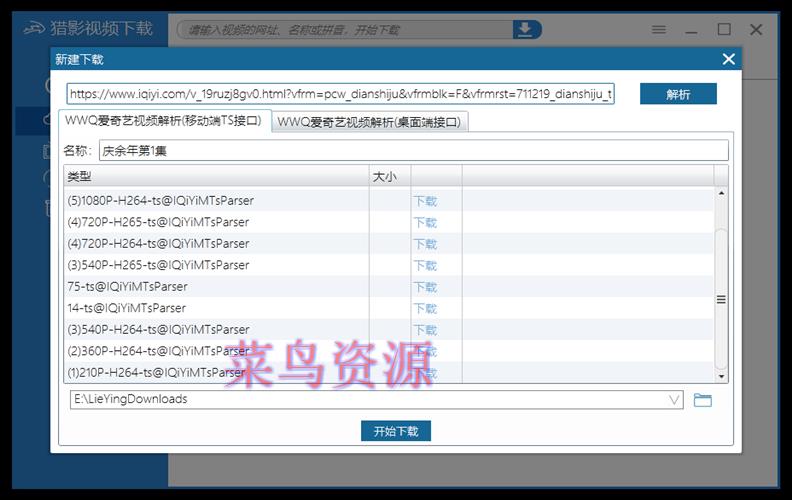Viewport: 792px width, 500px height.
Task: Maximize the 猎影视频下载 main window
Action: click(x=724, y=29)
